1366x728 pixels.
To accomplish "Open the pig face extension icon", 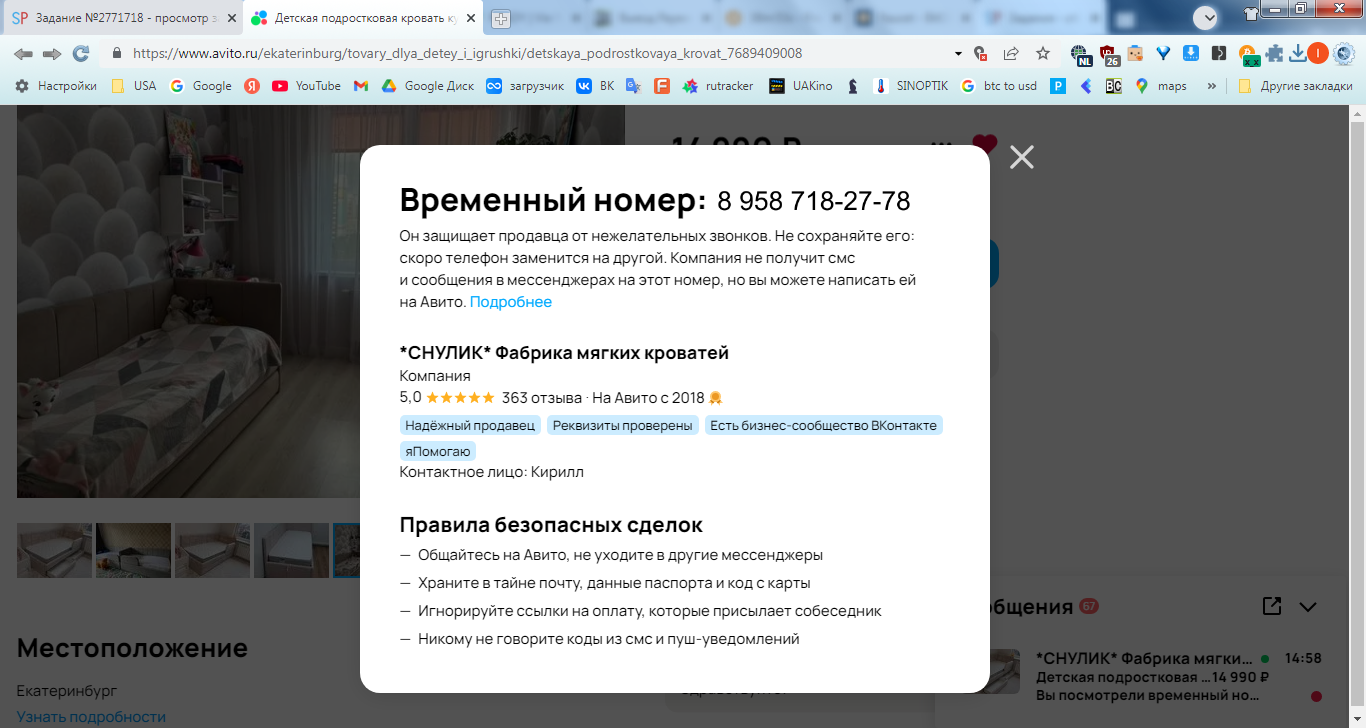I will coord(1135,53).
